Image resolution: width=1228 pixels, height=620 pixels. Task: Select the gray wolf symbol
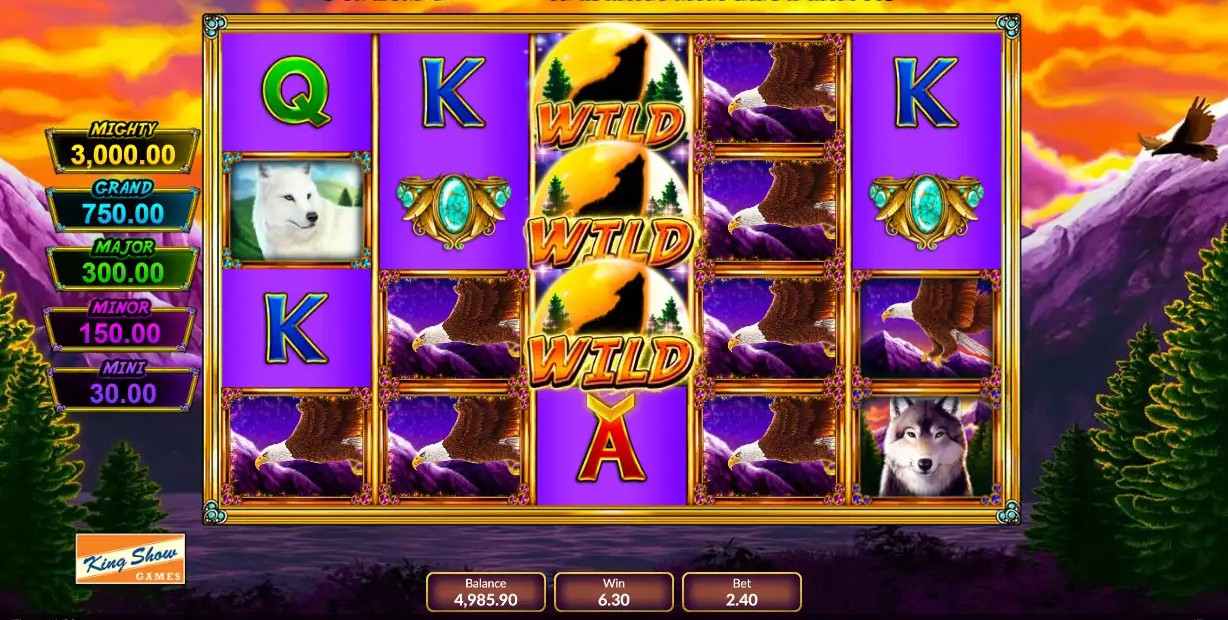click(x=926, y=446)
